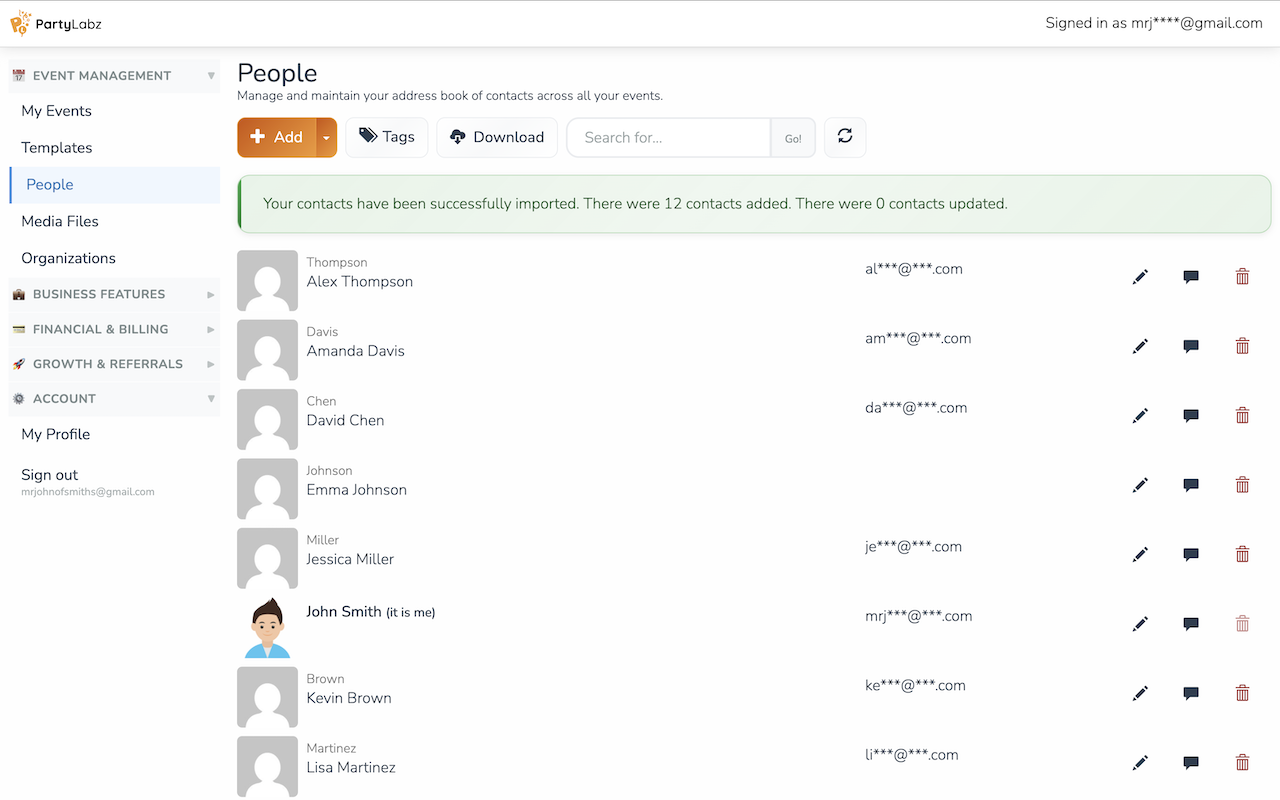Image resolution: width=1280 pixels, height=800 pixels.
Task: Delete Amanda Davis using trash icon
Action: [x=1242, y=346]
